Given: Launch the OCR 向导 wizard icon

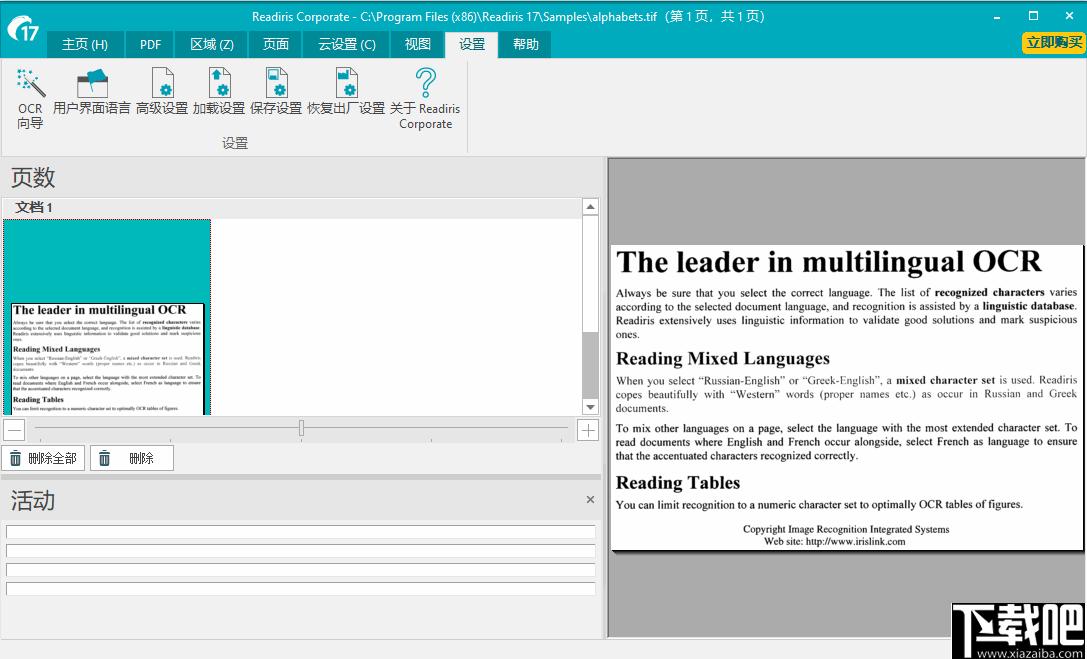Looking at the screenshot, I should tap(30, 99).
